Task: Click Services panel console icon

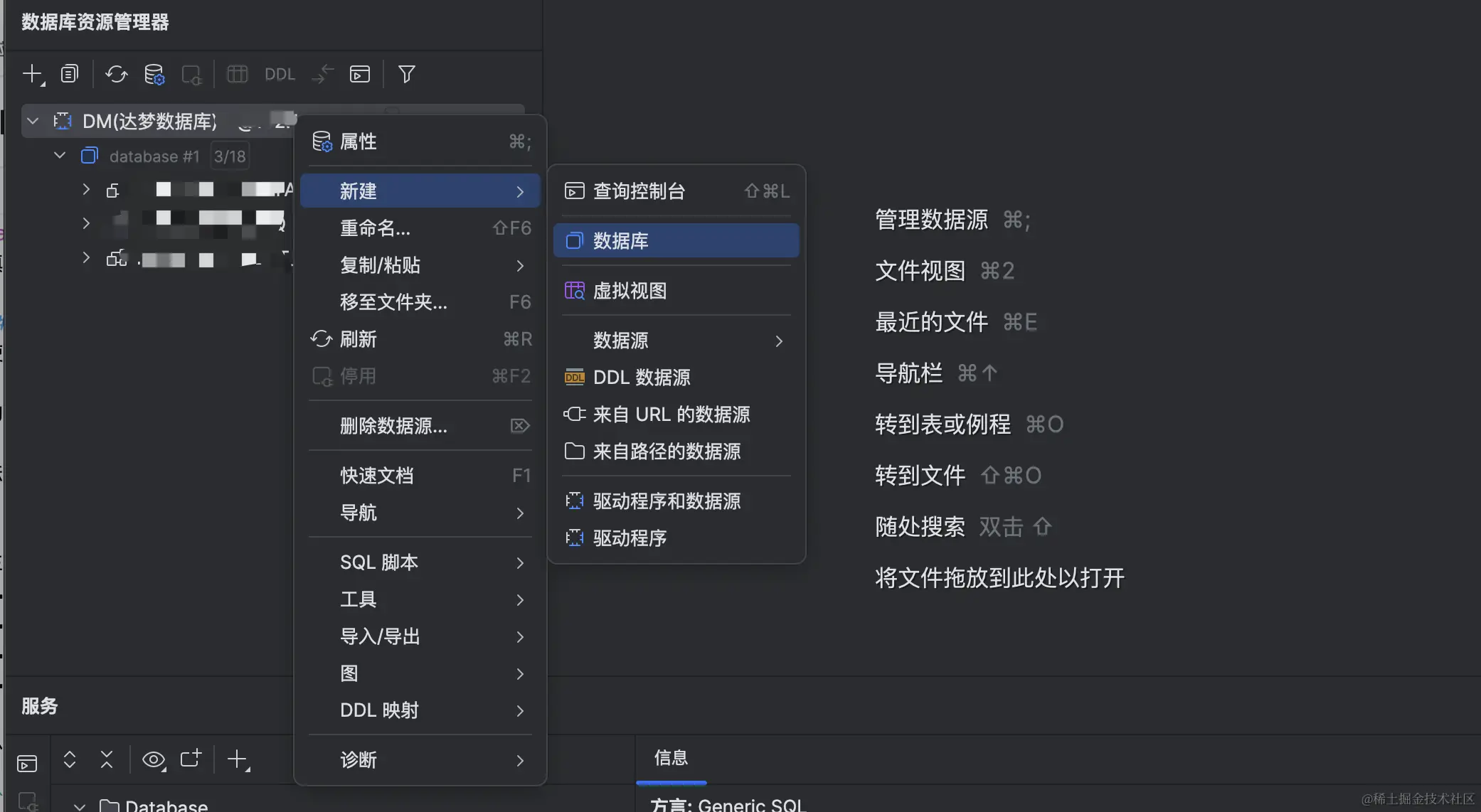Action: point(27,764)
